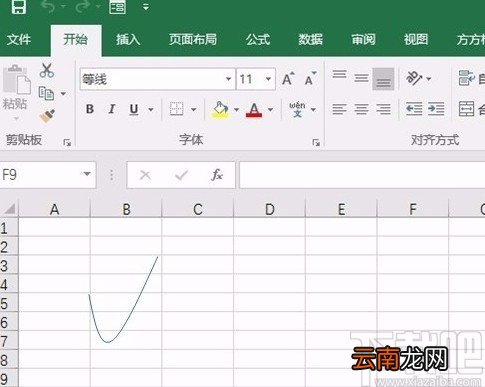The height and width of the screenshot is (387, 485).
Task: Select all cells with corner triangle
Action: [9, 209]
